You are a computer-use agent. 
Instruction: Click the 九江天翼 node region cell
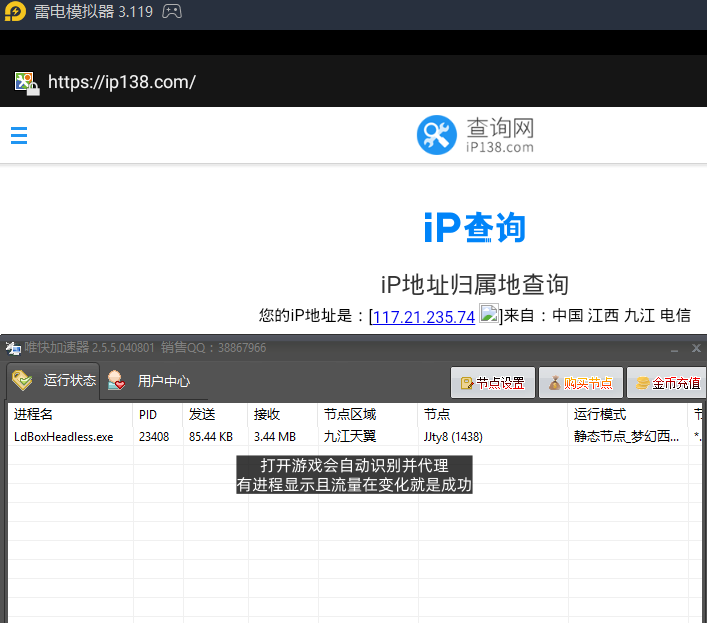350,436
